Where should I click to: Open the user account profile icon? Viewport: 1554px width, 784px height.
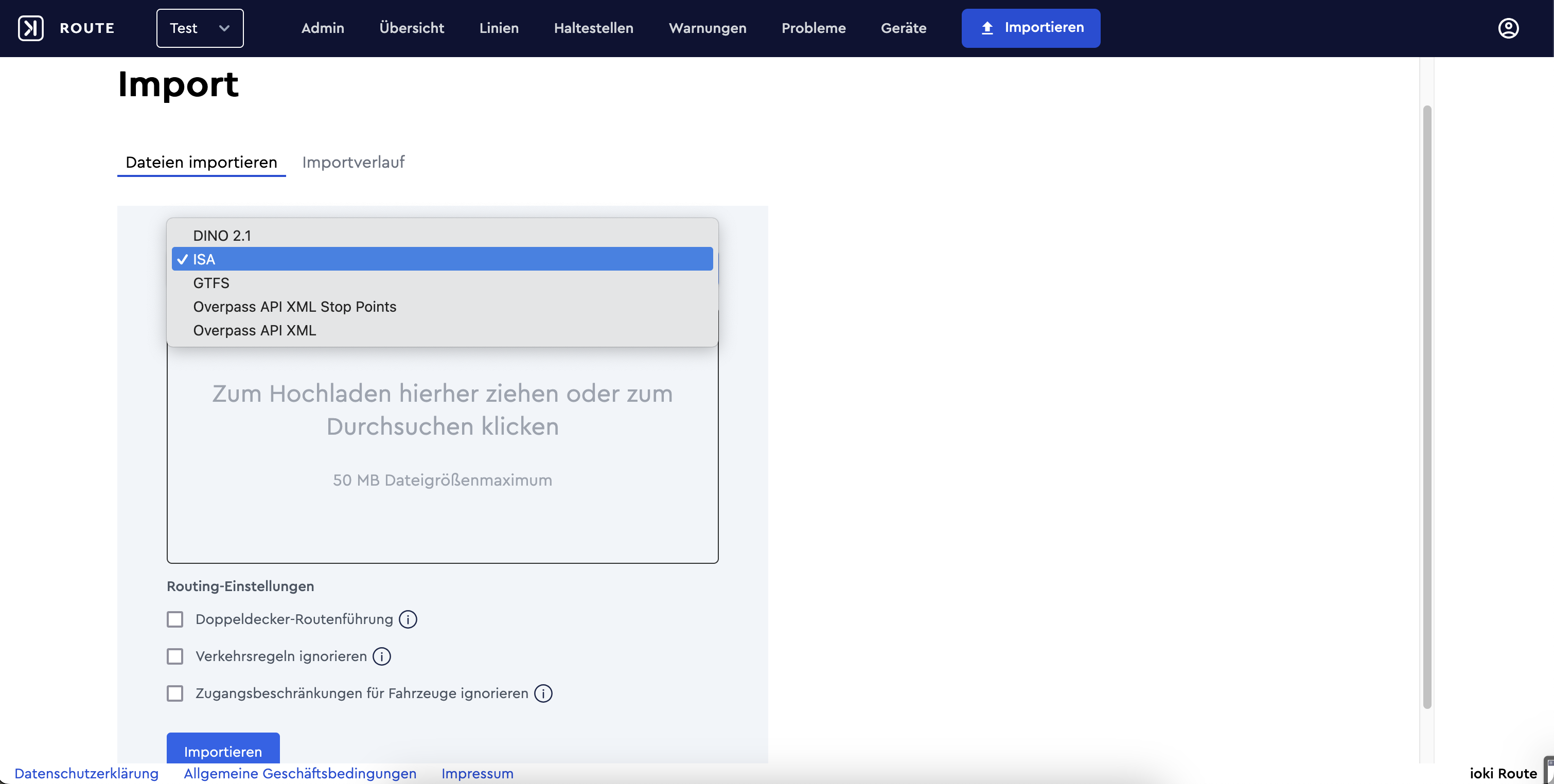click(x=1508, y=28)
